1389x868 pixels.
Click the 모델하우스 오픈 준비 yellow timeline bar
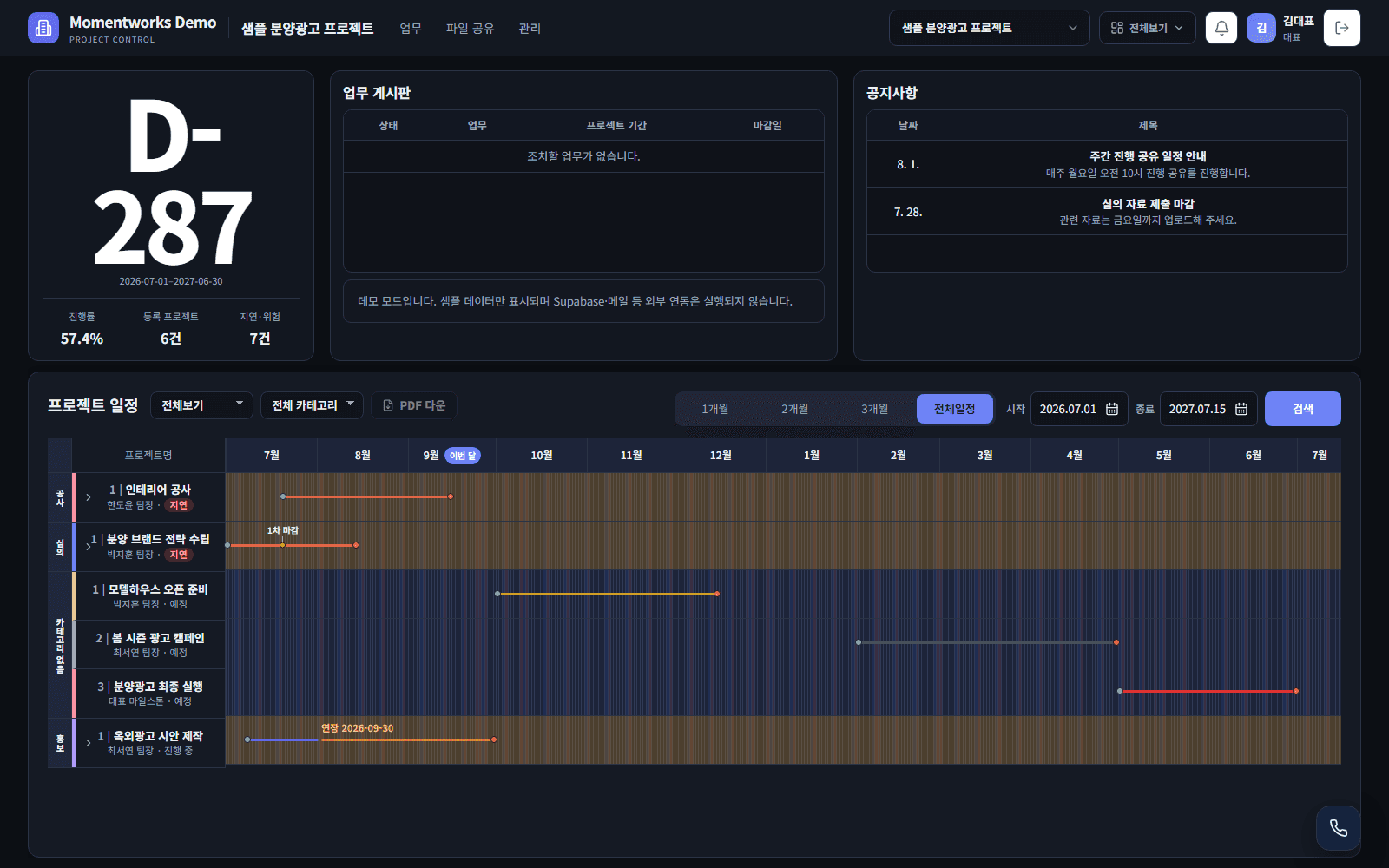[x=607, y=594]
